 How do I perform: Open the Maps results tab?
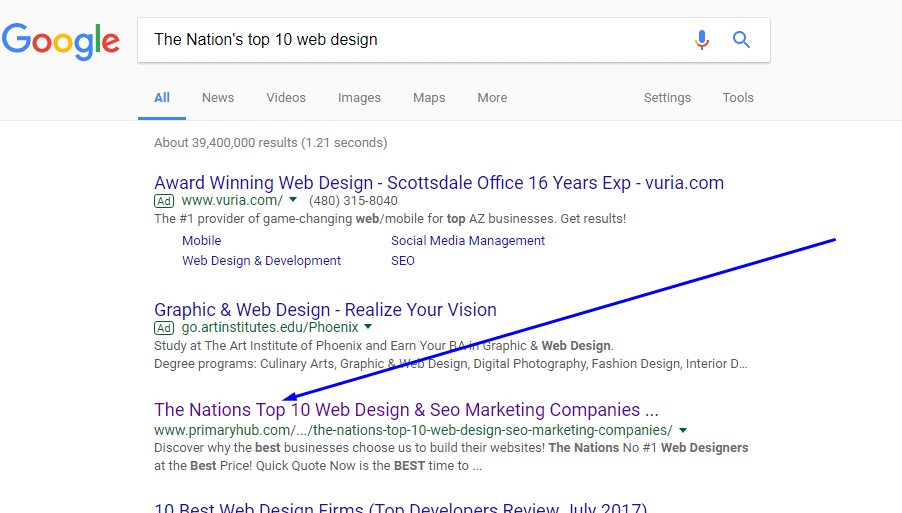click(429, 98)
